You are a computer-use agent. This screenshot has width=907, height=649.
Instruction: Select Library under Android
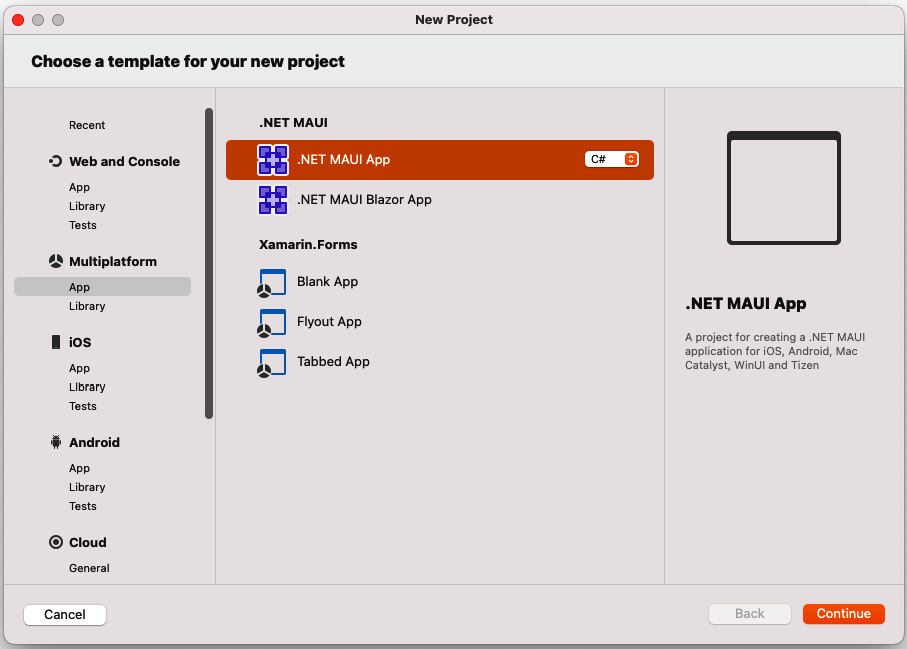tap(87, 487)
